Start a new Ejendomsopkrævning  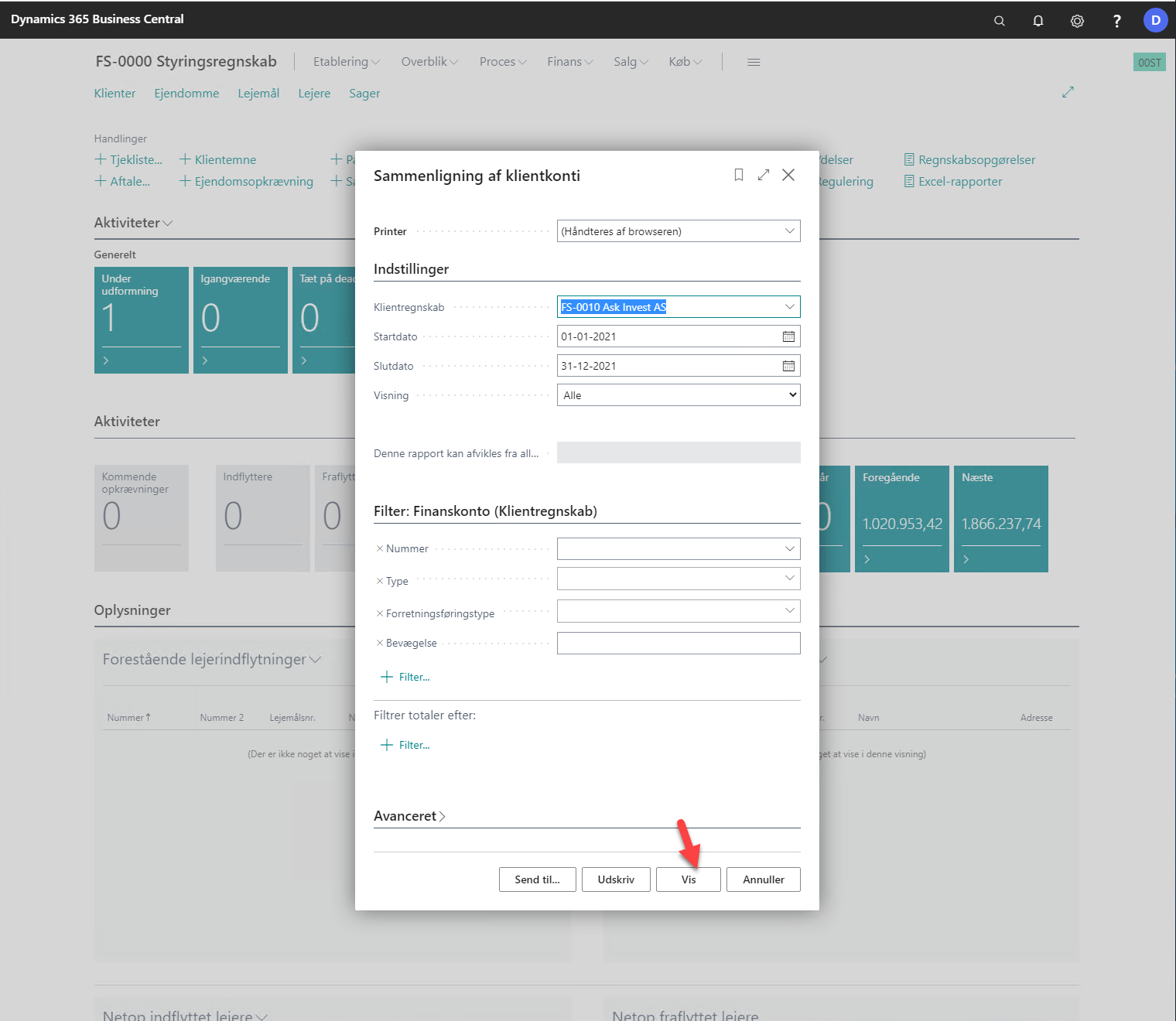coord(246,181)
